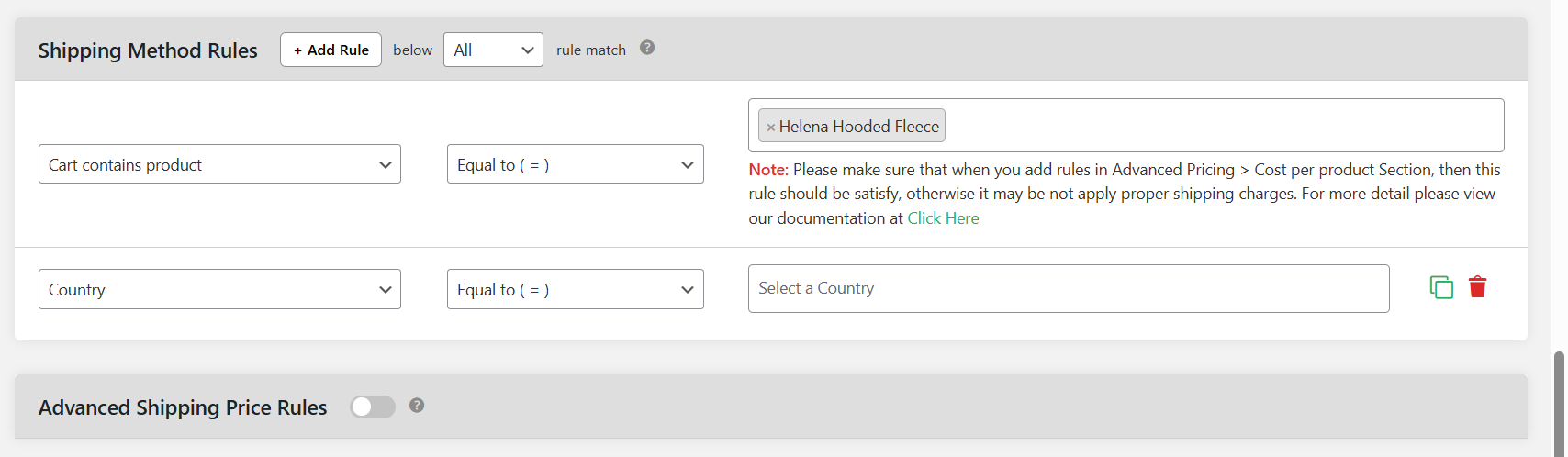Click the Advanced Shipping Price Rules heading
1568x457 pixels.
(183, 407)
